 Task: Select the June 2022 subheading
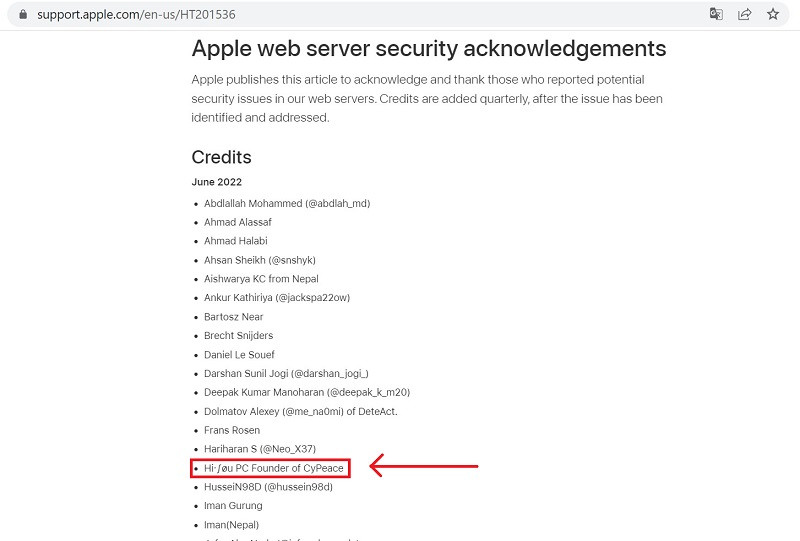pyautogui.click(x=216, y=182)
